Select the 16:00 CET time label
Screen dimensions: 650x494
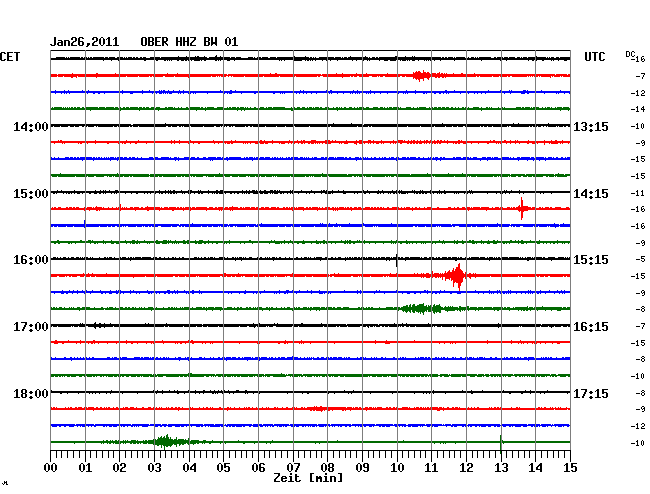pyautogui.click(x=31, y=260)
